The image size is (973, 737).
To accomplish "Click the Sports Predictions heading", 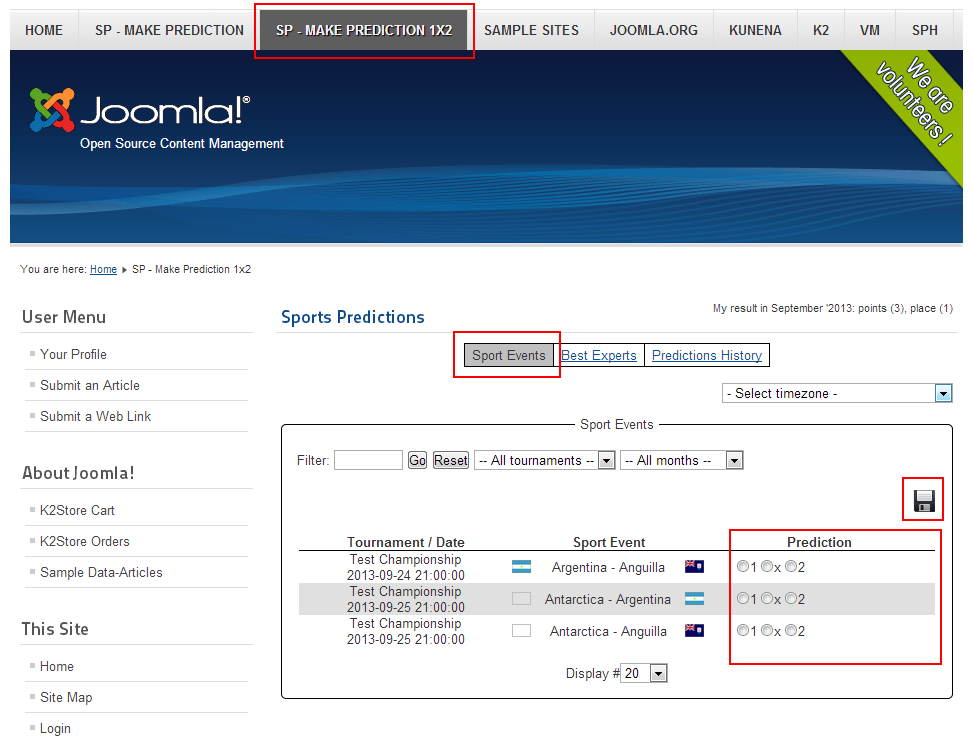I will 352,317.
